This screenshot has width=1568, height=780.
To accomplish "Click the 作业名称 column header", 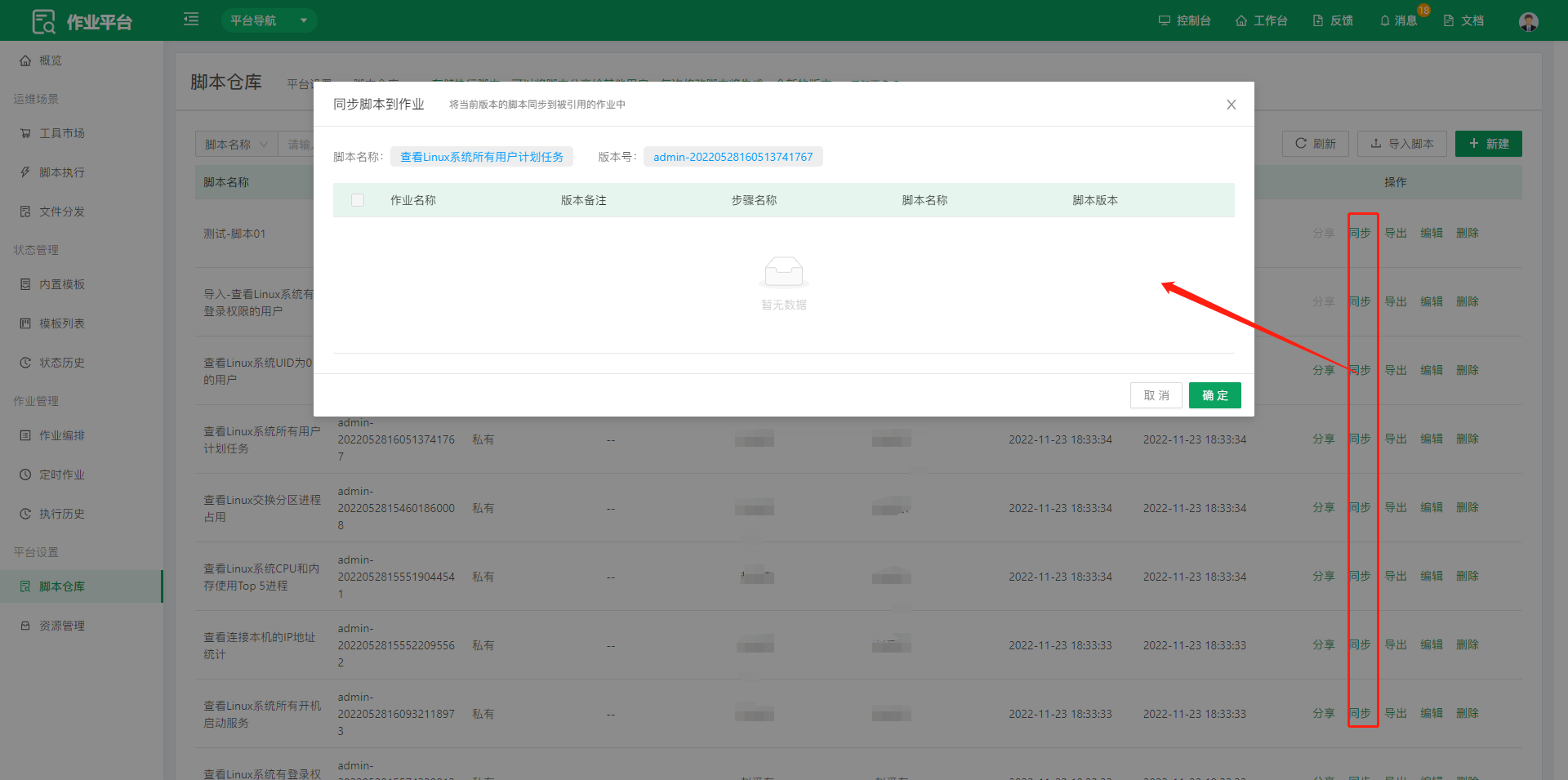I will click(x=413, y=200).
